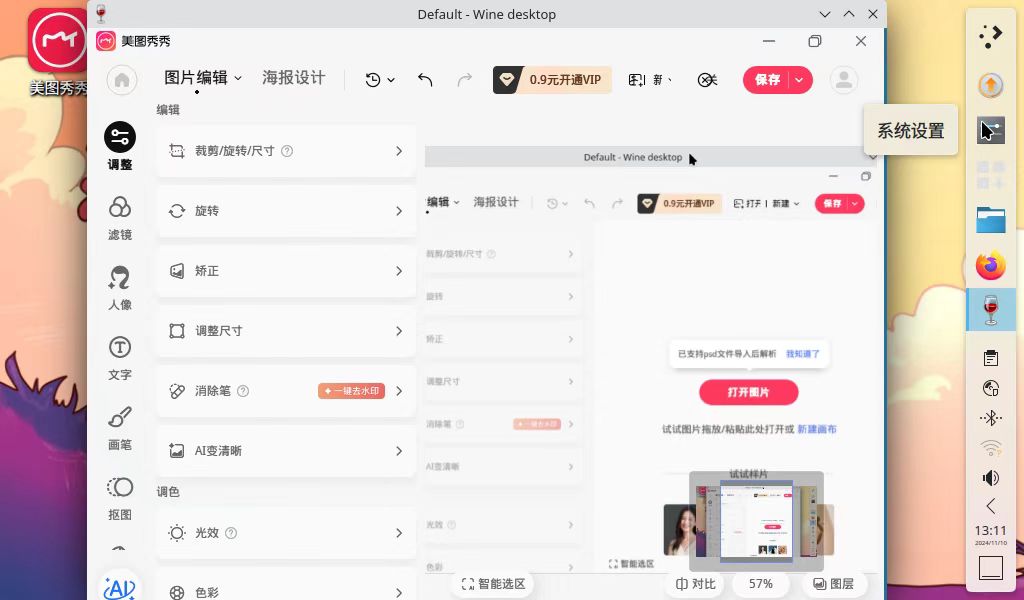Open the 抠图 cutout tool

pyautogui.click(x=120, y=498)
